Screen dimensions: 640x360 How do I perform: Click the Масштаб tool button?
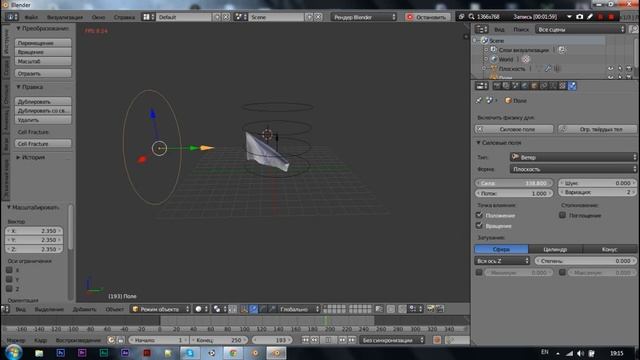(x=43, y=61)
